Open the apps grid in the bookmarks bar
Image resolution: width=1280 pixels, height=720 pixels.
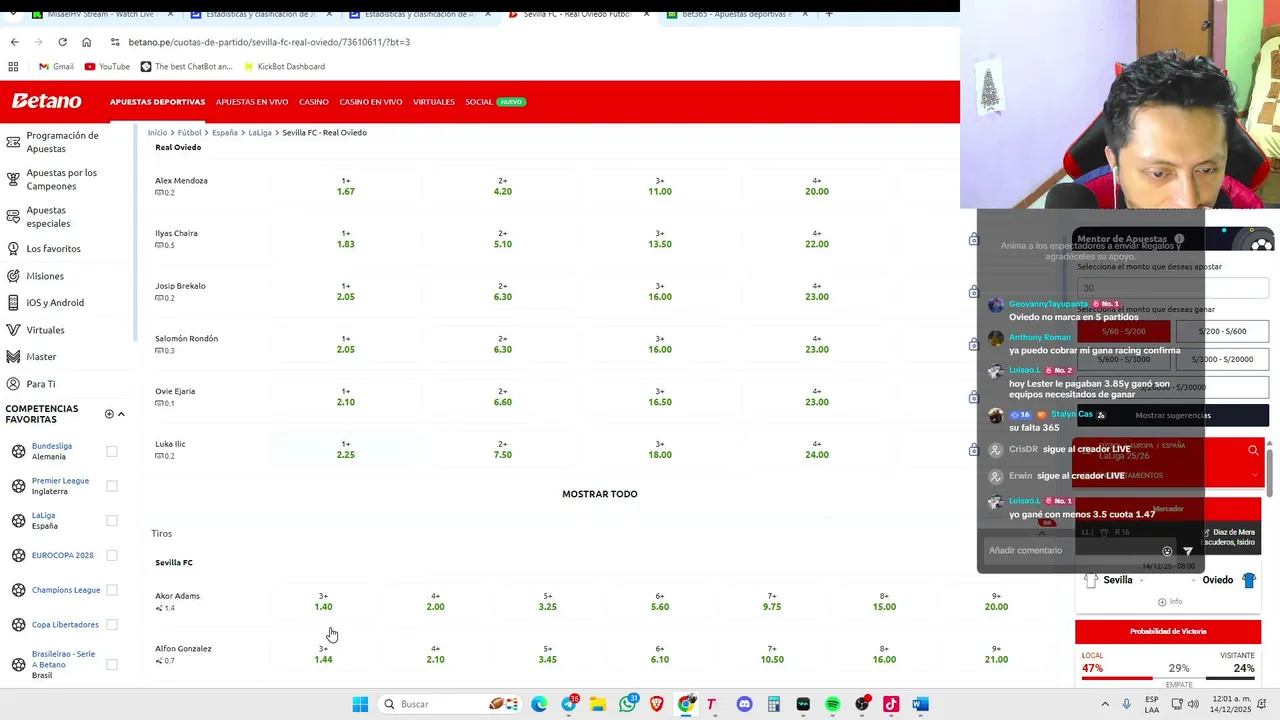tap(13, 67)
